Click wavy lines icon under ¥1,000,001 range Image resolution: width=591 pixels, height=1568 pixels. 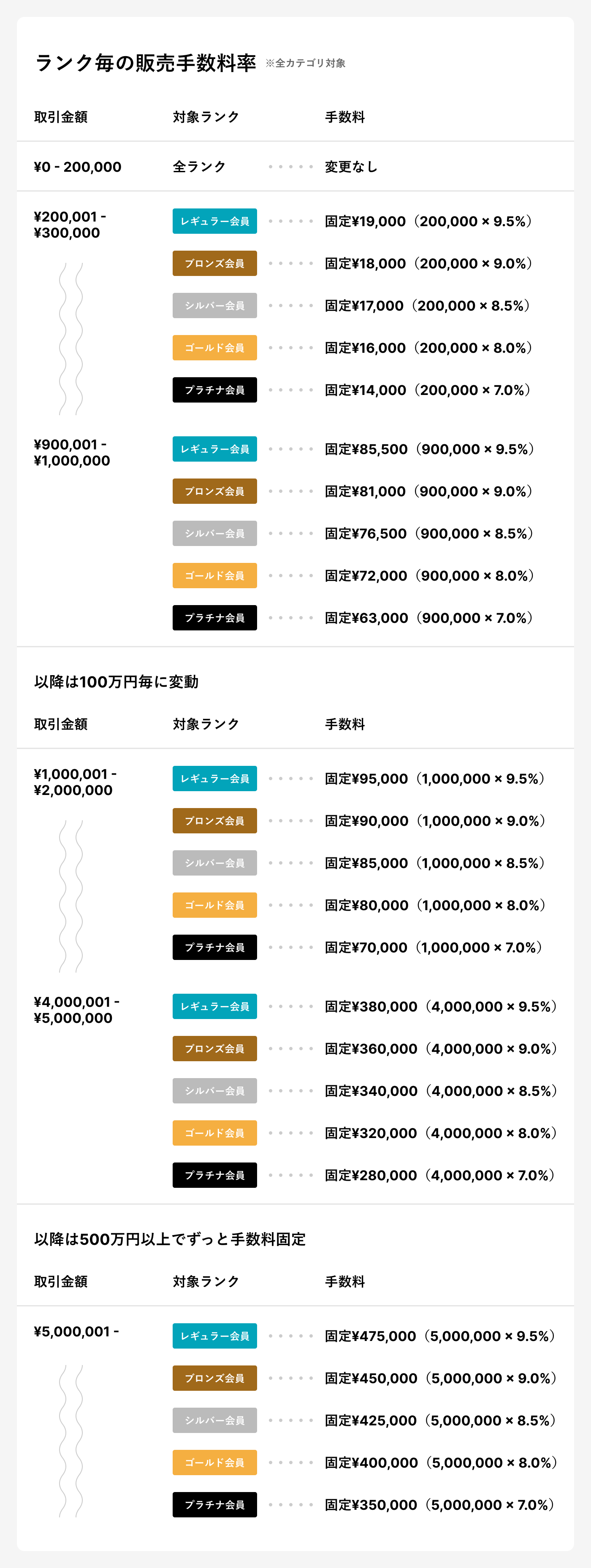[x=70, y=896]
